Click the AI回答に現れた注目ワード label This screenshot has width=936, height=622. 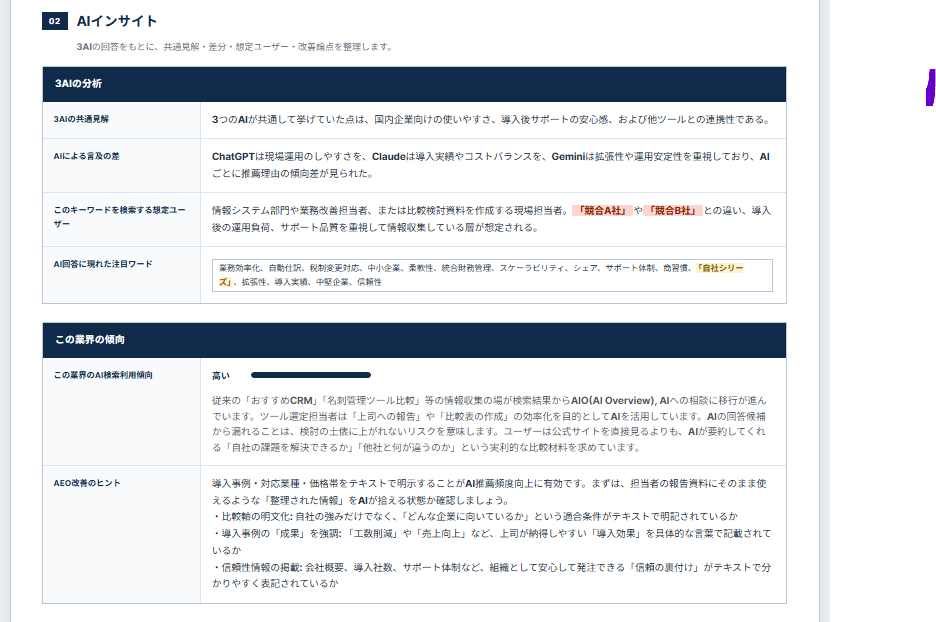click(103, 264)
